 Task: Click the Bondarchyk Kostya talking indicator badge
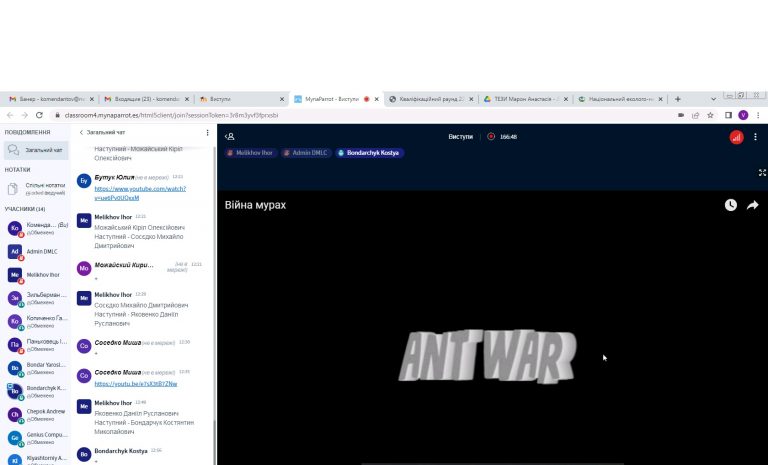(368, 153)
